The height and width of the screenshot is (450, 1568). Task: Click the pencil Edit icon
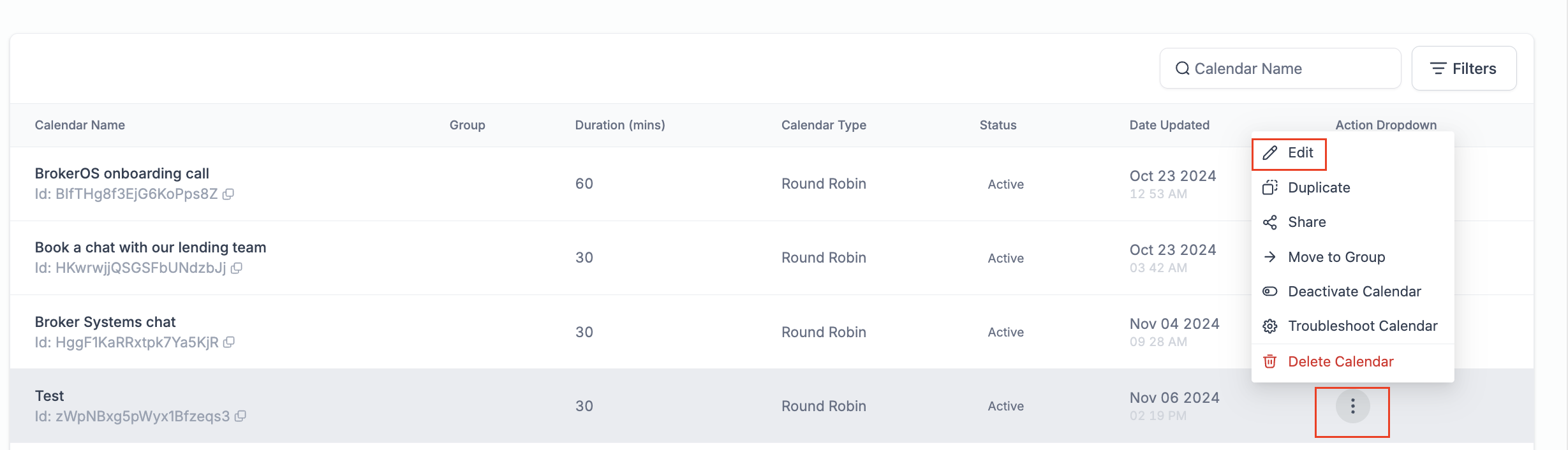point(1270,152)
